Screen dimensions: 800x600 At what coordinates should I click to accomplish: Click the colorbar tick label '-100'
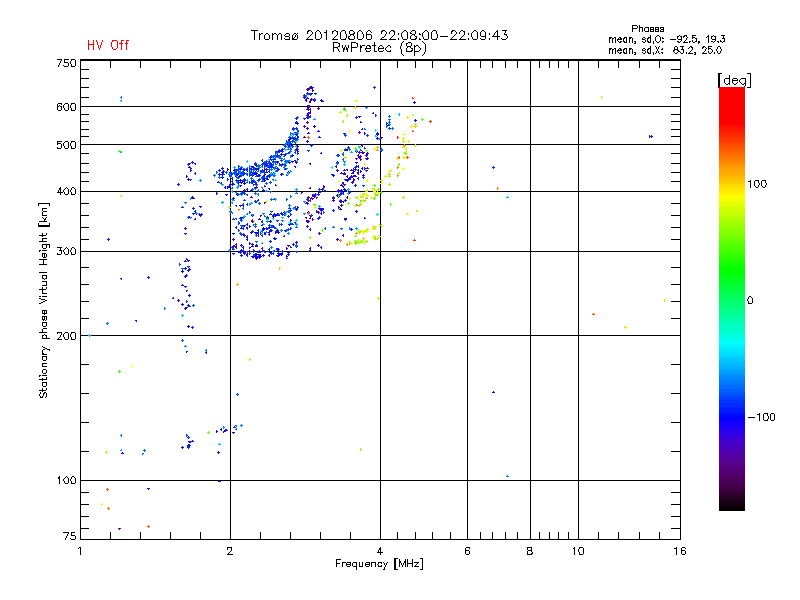coord(761,417)
